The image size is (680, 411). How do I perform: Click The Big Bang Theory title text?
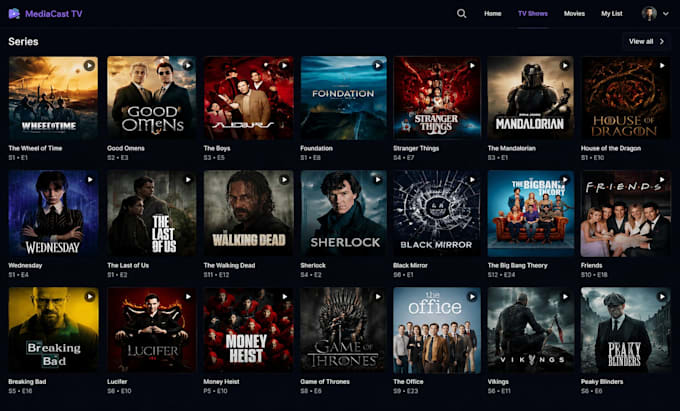(517, 265)
